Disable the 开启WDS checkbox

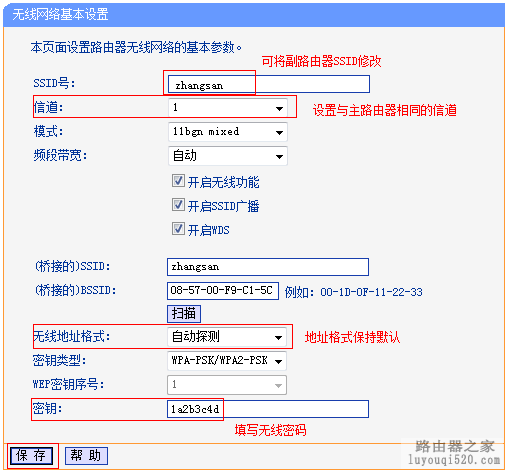pyautogui.click(x=178, y=229)
